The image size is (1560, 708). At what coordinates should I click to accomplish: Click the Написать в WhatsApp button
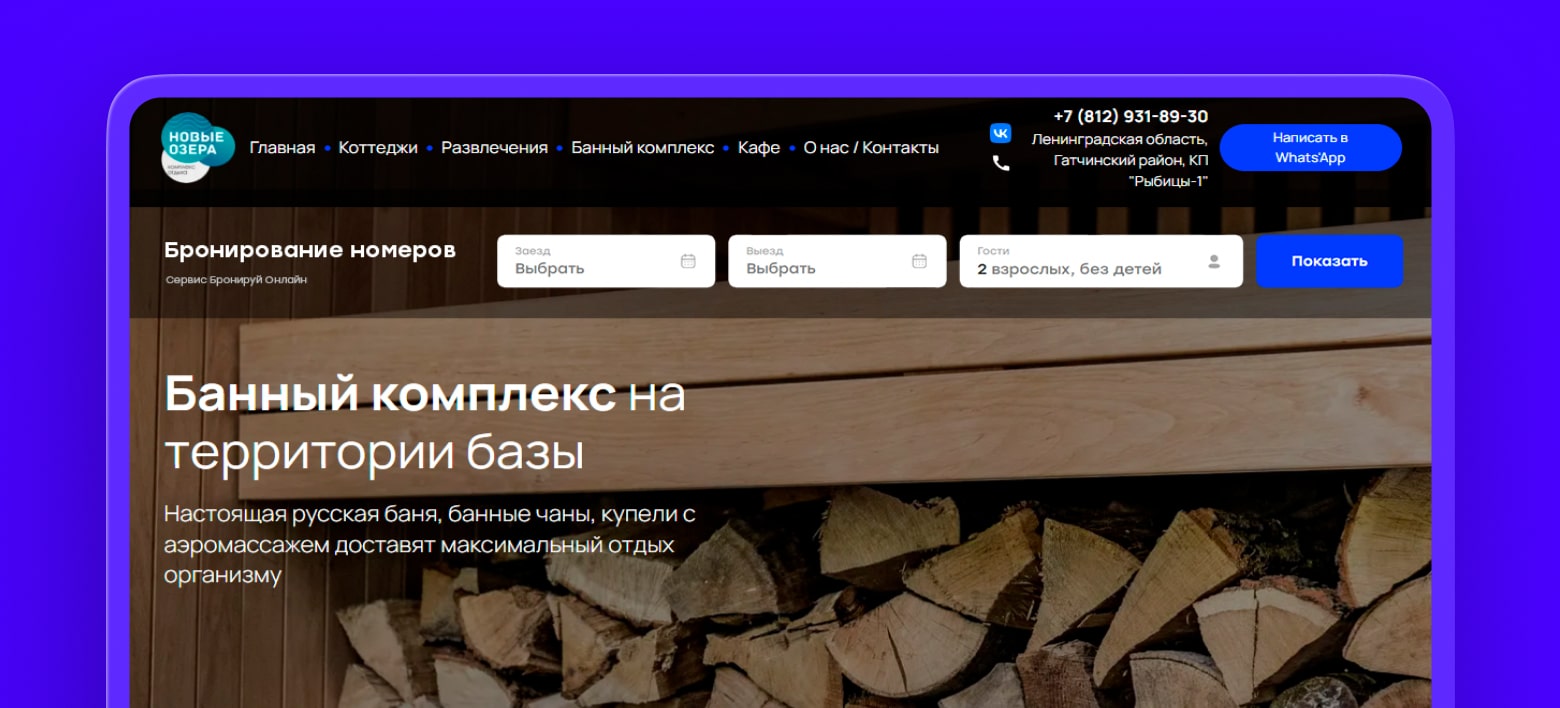click(x=1310, y=148)
